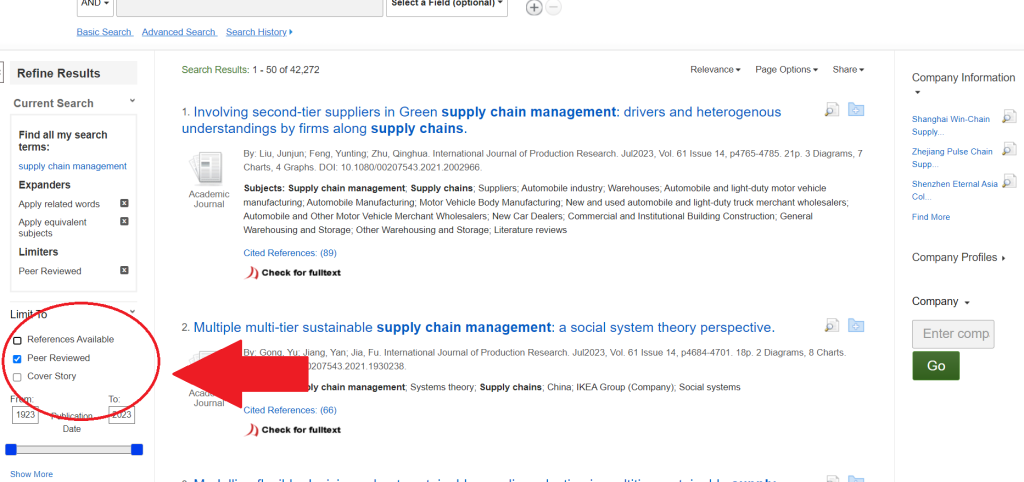
Task: Expand the Company Profiles section
Action: coord(959,257)
